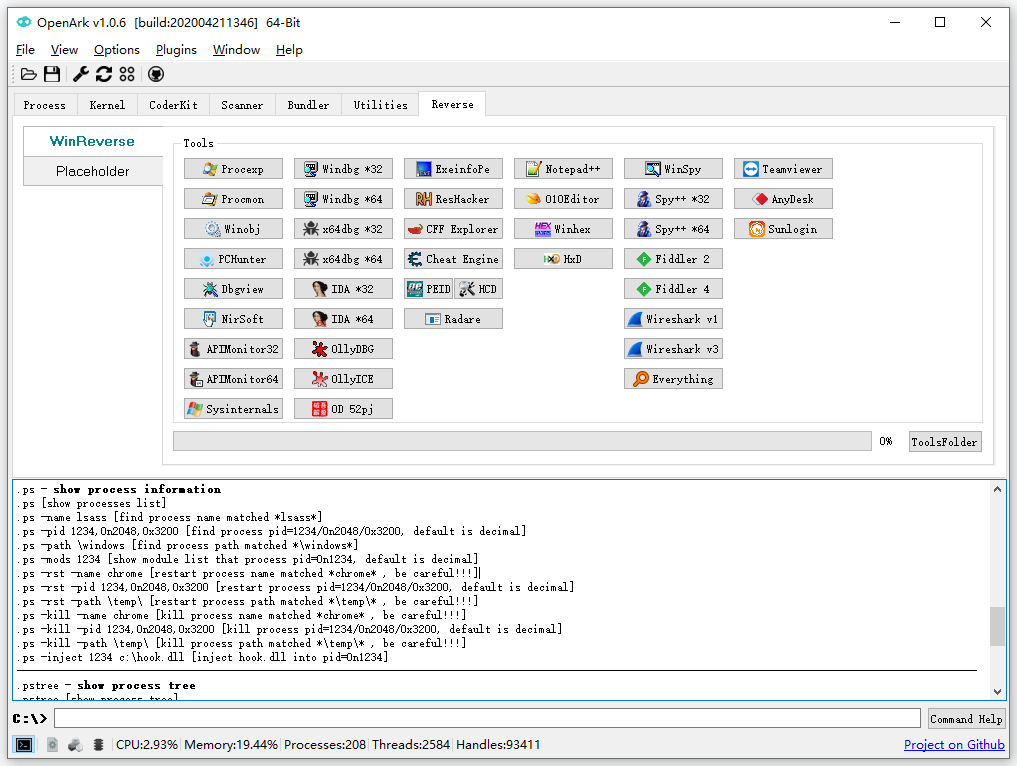Open the File menu
Screen dimensions: 1017x766
pos(25,50)
